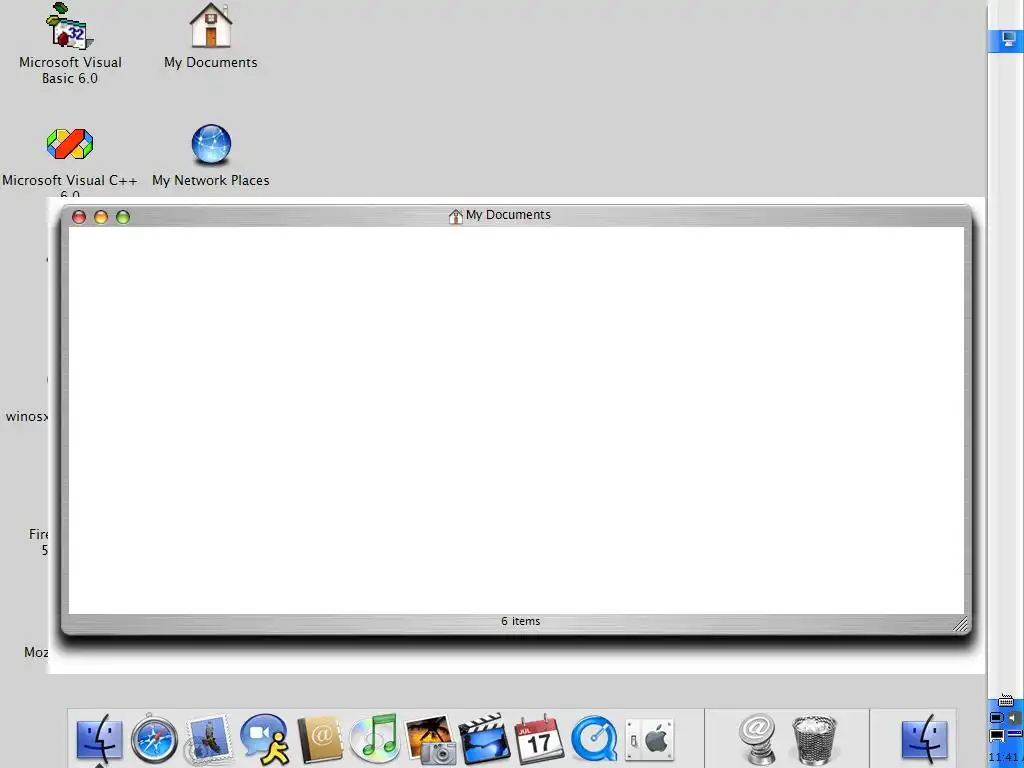Launch Safari compass icon in the dock
Viewport: 1024px width, 768px height.
coord(154,739)
